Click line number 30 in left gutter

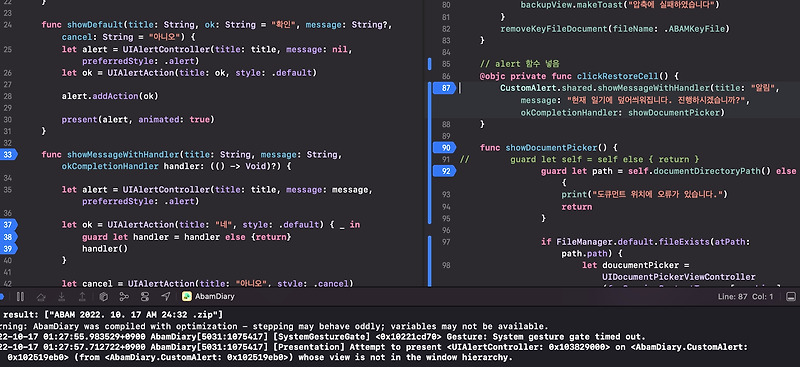point(8,120)
